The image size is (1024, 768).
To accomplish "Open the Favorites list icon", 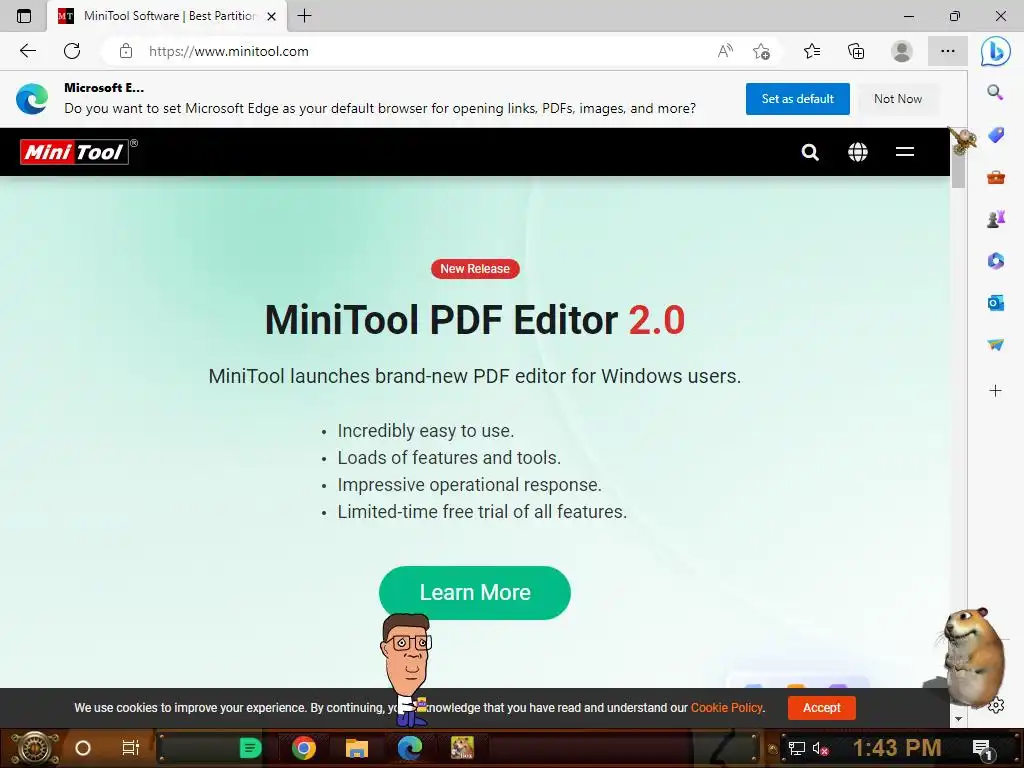I will 812,51.
